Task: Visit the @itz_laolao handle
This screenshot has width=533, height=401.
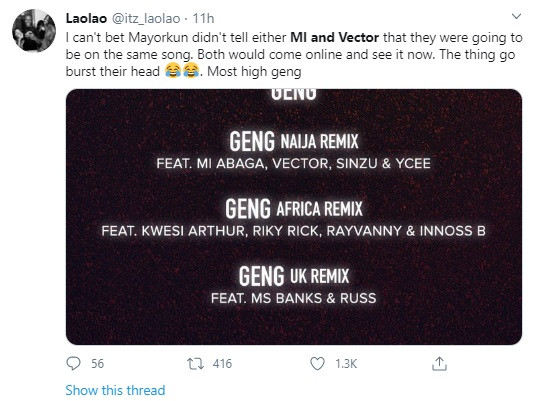Action: coord(146,19)
